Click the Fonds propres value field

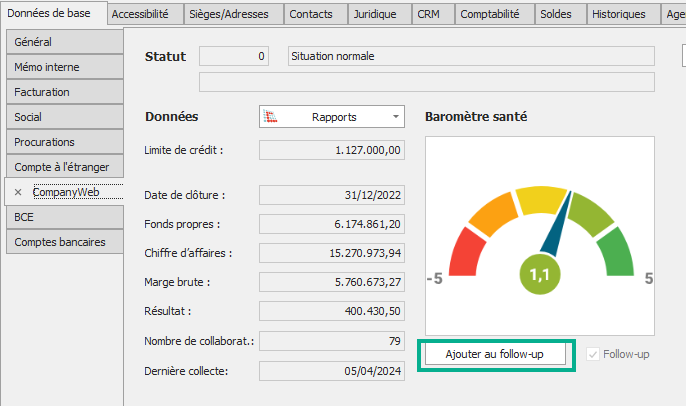[332, 224]
